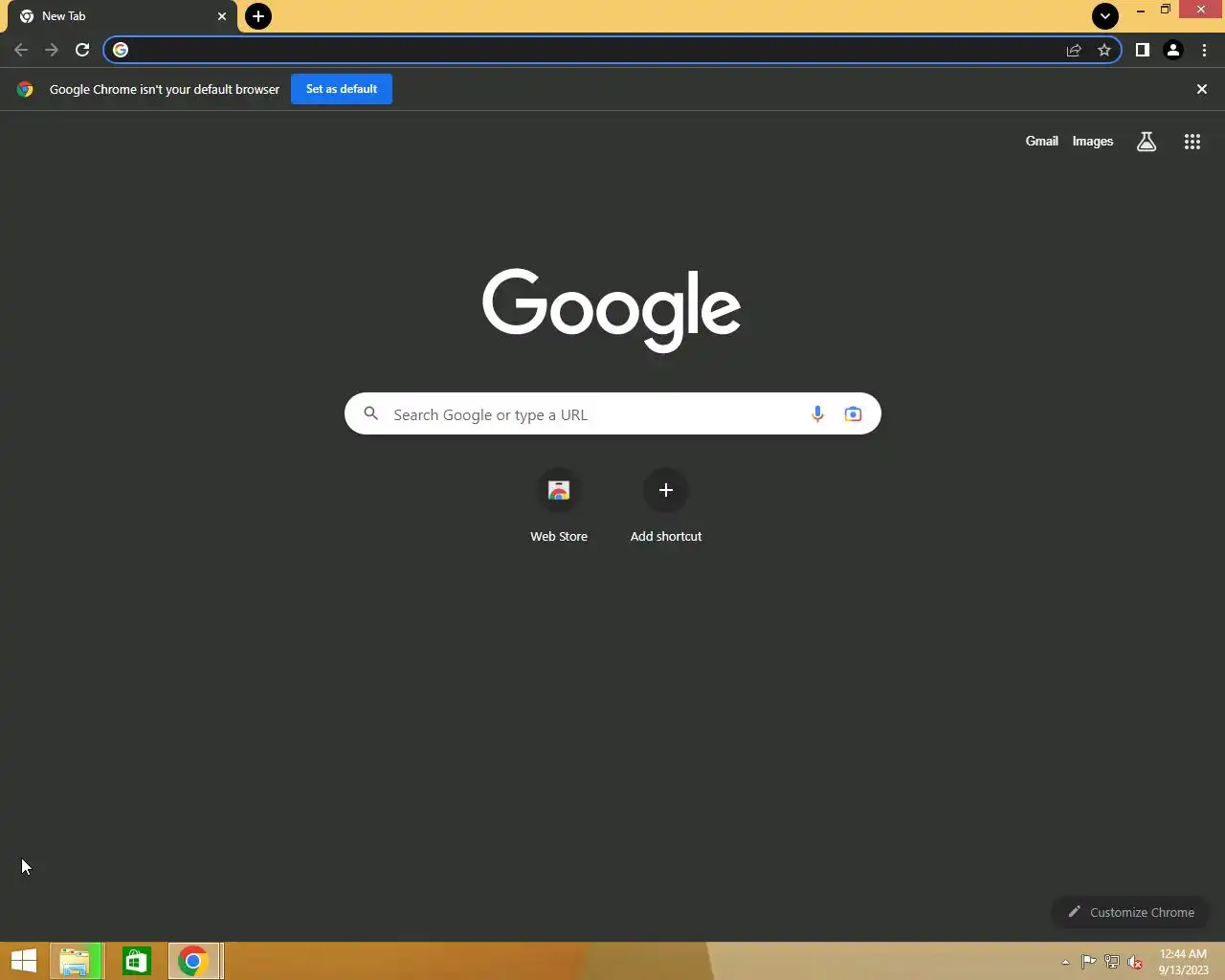Open Action Center flag icon

[x=1089, y=962]
